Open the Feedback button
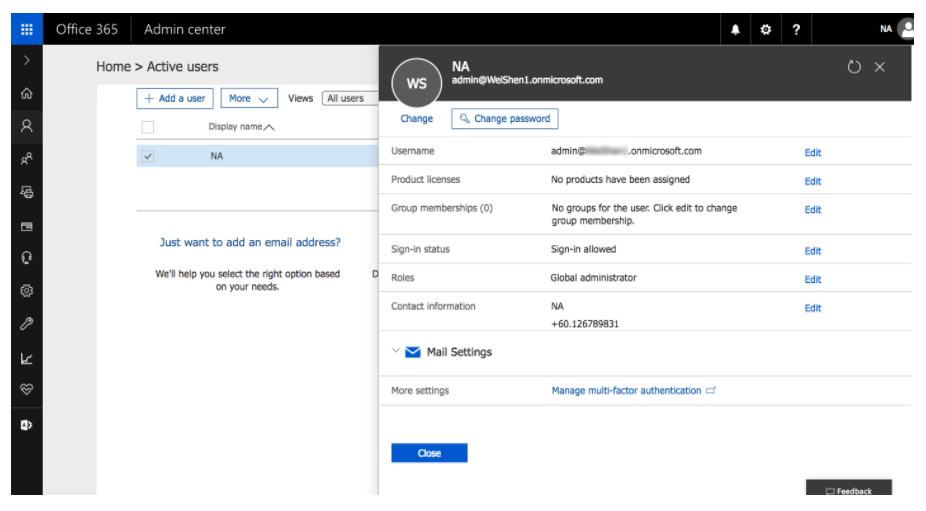This screenshot has width=926, height=511. (849, 488)
